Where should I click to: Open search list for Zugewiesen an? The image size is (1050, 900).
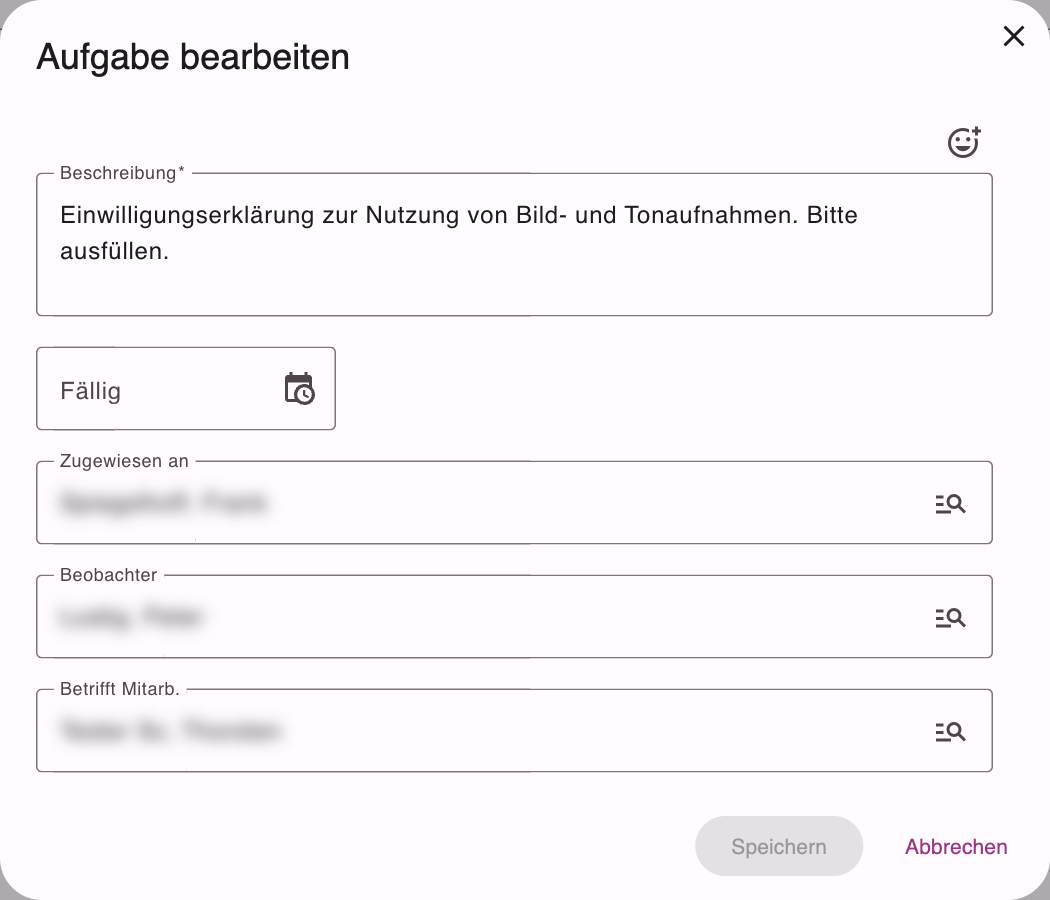950,504
